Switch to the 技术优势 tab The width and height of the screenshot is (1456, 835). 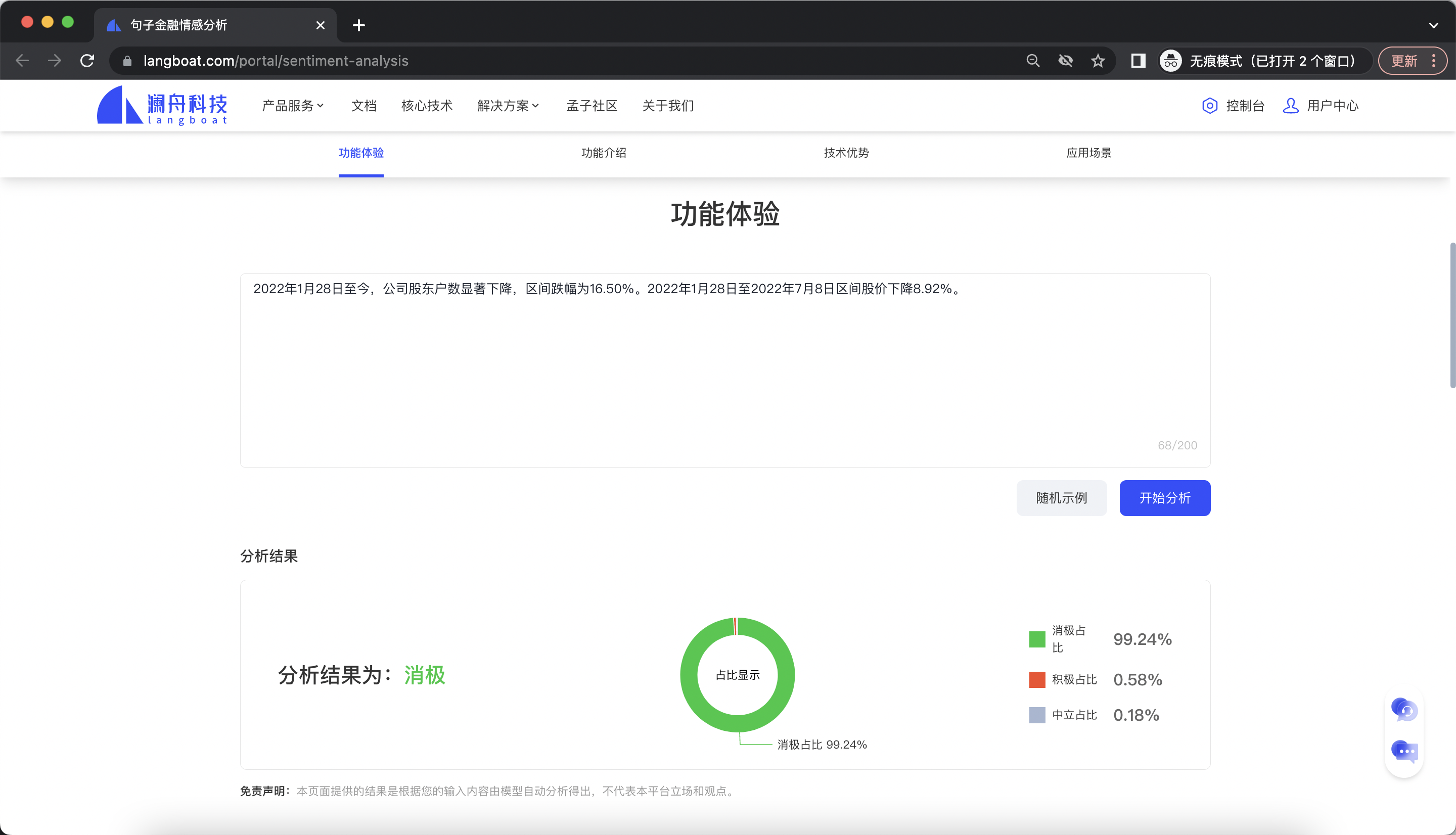(x=846, y=153)
